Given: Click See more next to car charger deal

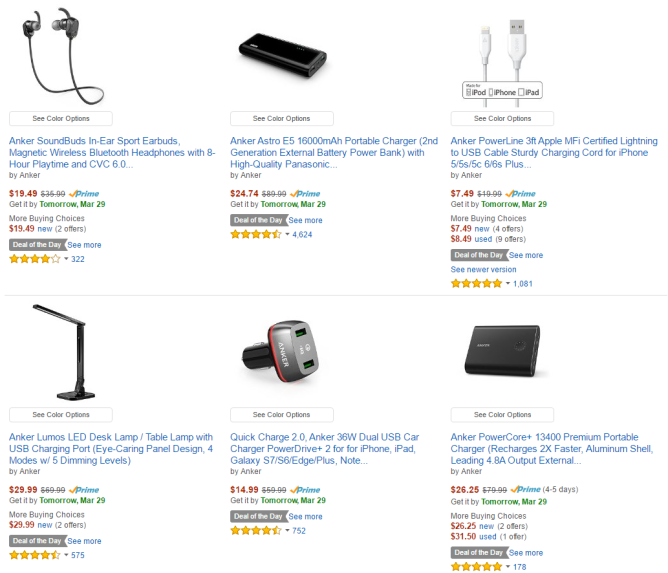Looking at the screenshot, I should (305, 516).
